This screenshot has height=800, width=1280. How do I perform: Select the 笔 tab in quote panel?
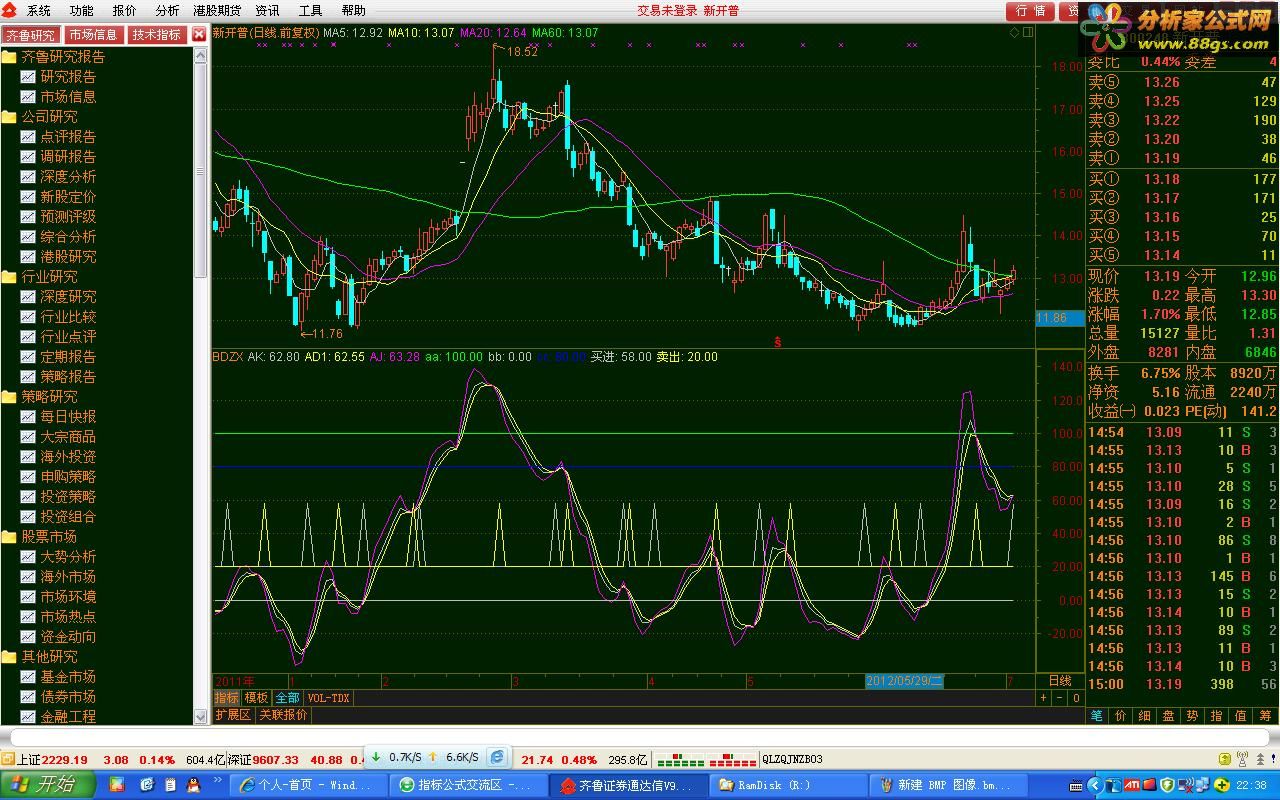point(1097,715)
